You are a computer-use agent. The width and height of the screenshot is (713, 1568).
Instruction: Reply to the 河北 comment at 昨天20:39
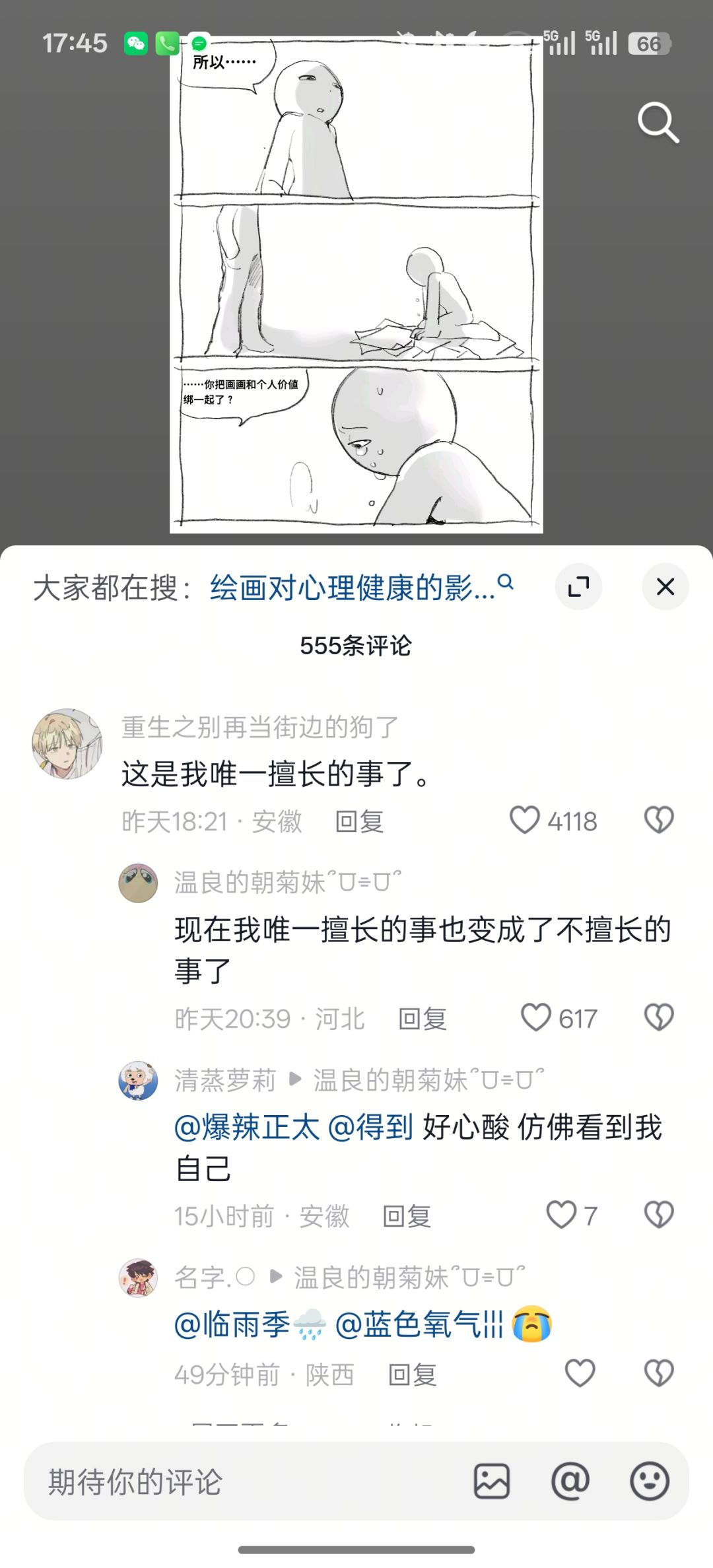click(423, 1019)
